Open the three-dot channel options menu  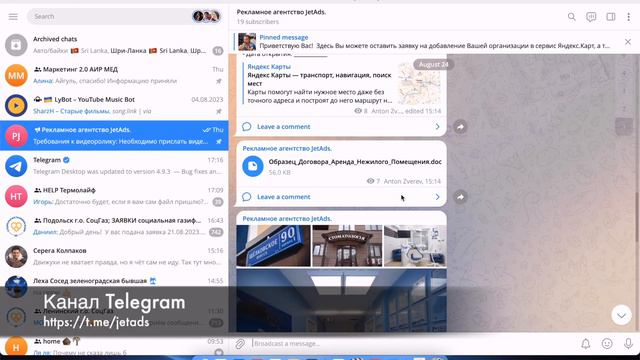pyautogui.click(x=629, y=17)
